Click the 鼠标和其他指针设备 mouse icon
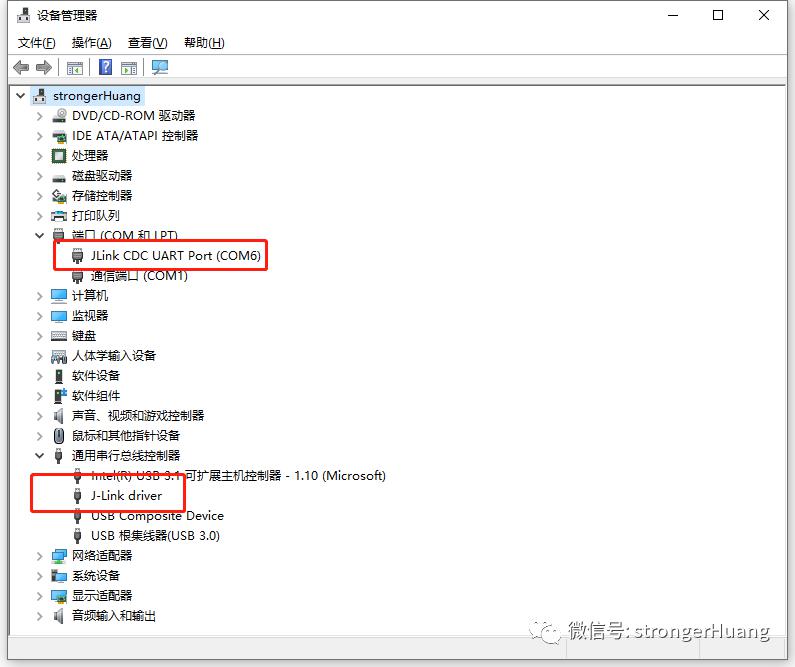The image size is (795, 667). click(x=59, y=436)
